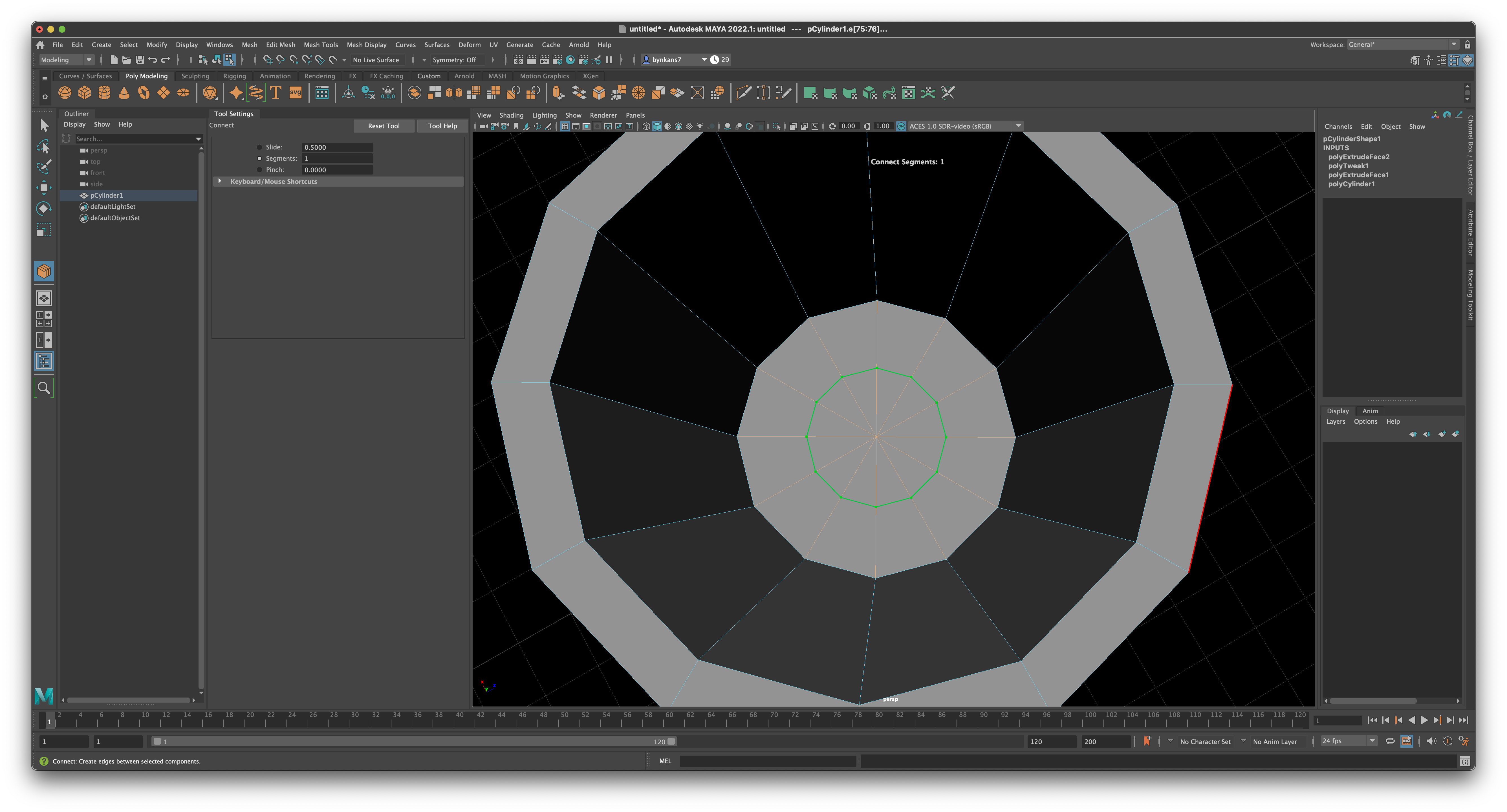Click the play forwards button
The width and height of the screenshot is (1507, 812).
click(x=1424, y=720)
